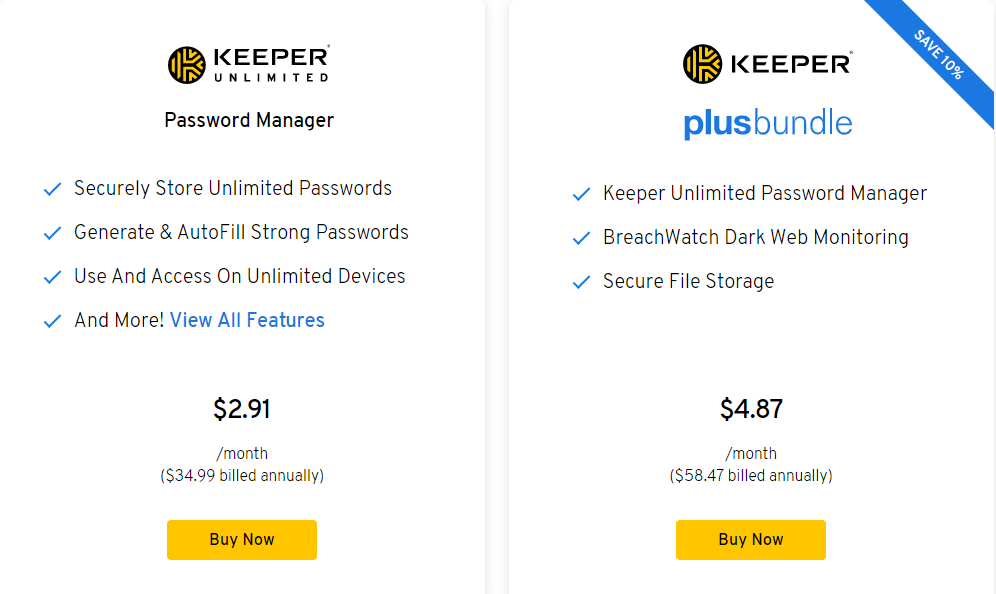Click the $4.87 price label
This screenshot has width=996, height=594.
pyautogui.click(x=751, y=409)
